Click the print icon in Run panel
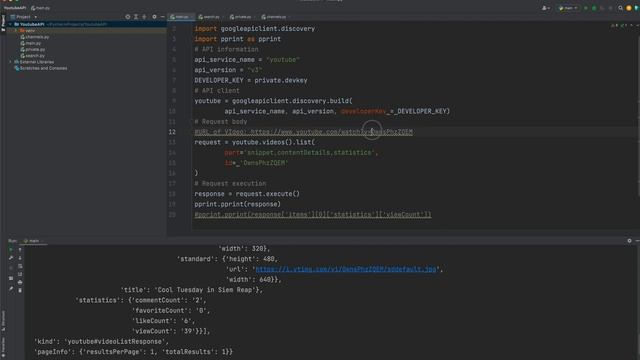 point(20,282)
